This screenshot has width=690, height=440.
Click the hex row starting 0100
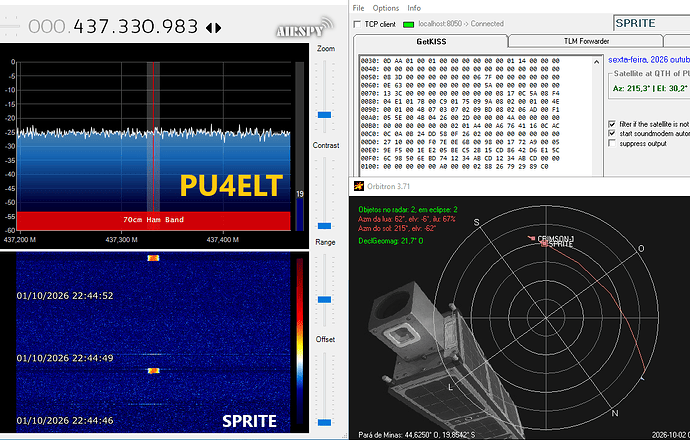point(455,167)
